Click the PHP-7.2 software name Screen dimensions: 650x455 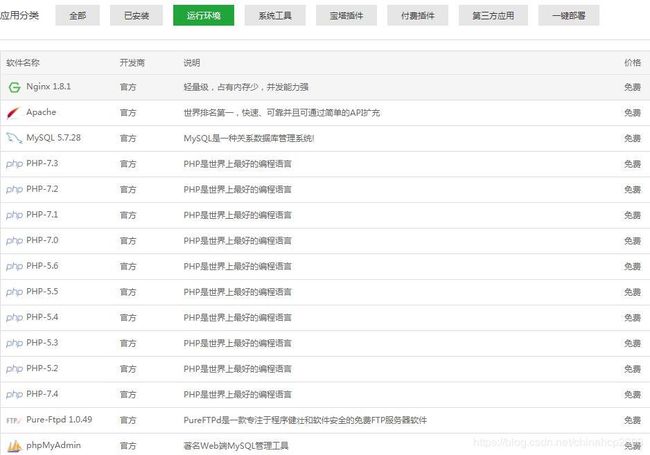pos(42,189)
